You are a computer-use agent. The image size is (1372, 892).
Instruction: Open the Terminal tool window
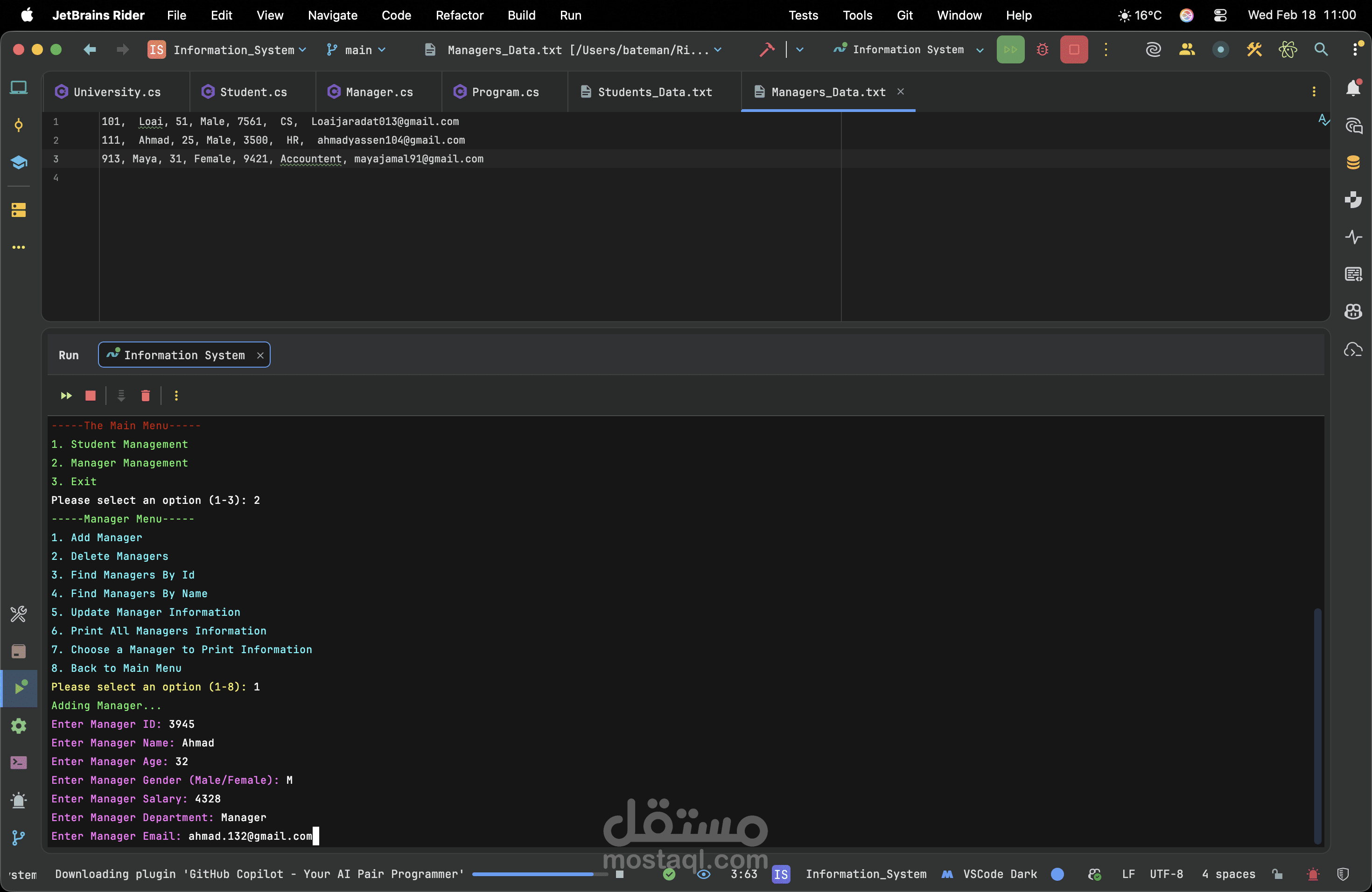tap(19, 762)
